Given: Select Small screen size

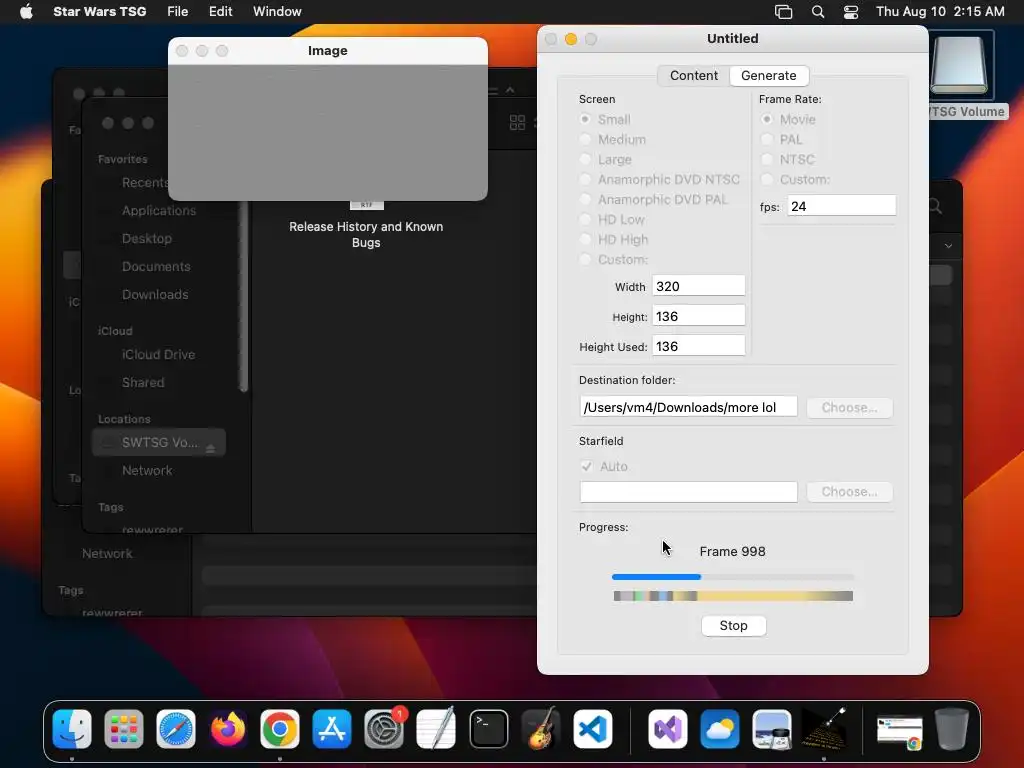Looking at the screenshot, I should pos(585,120).
